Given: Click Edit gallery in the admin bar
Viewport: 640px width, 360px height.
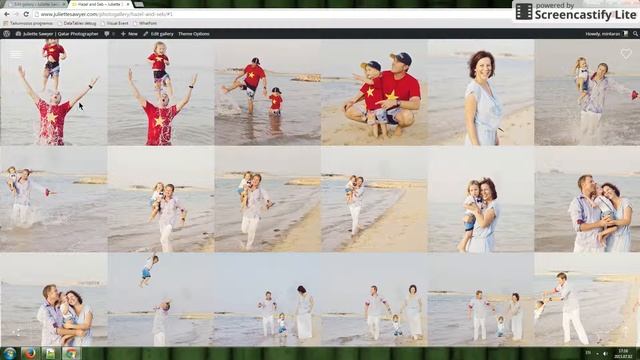Looking at the screenshot, I should pyautogui.click(x=158, y=34).
